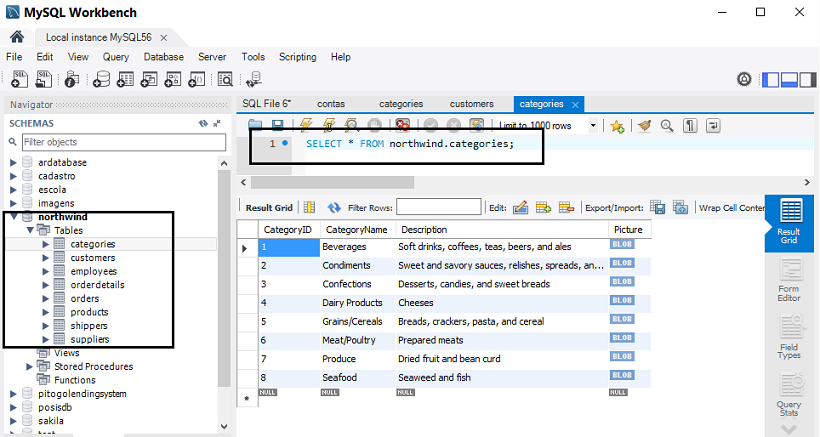Execute statement under cursor icon

(329, 125)
